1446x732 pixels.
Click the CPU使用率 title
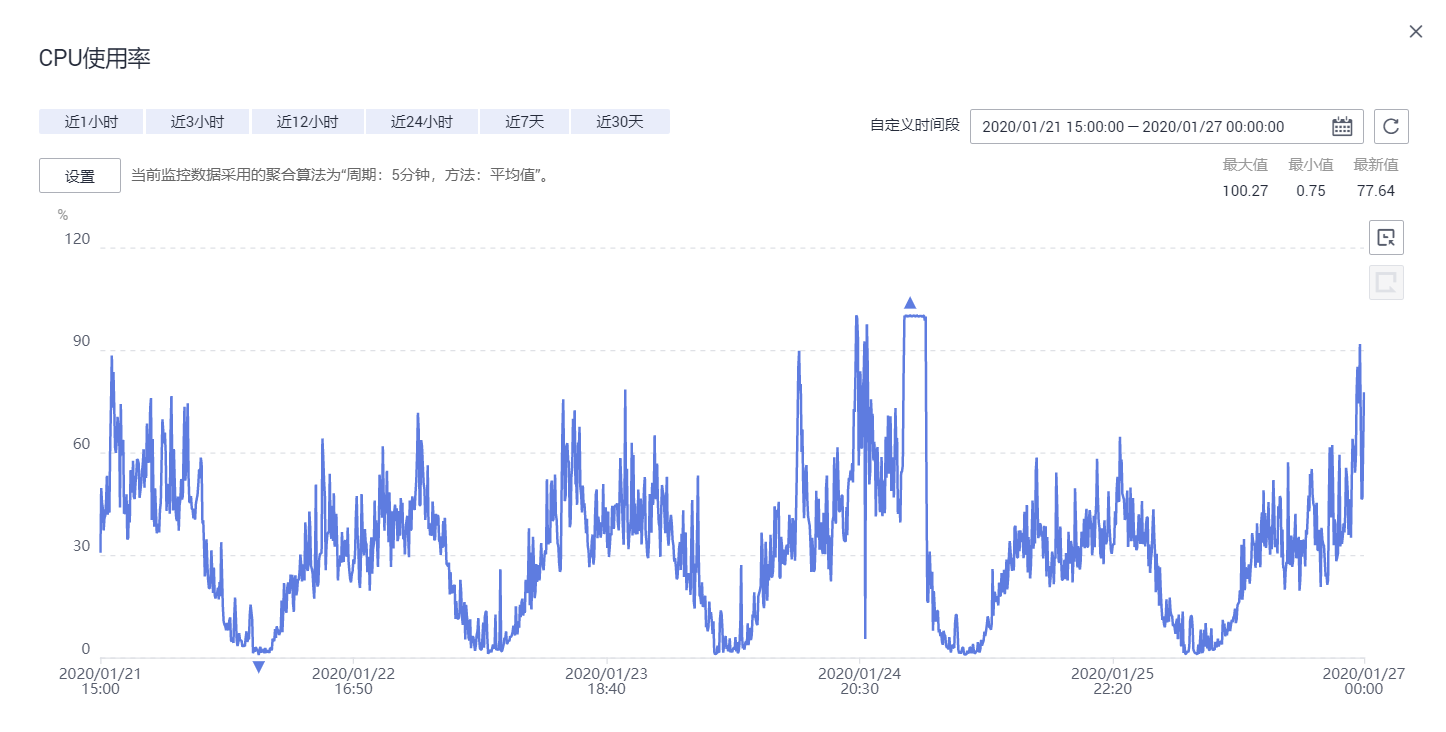pos(94,59)
